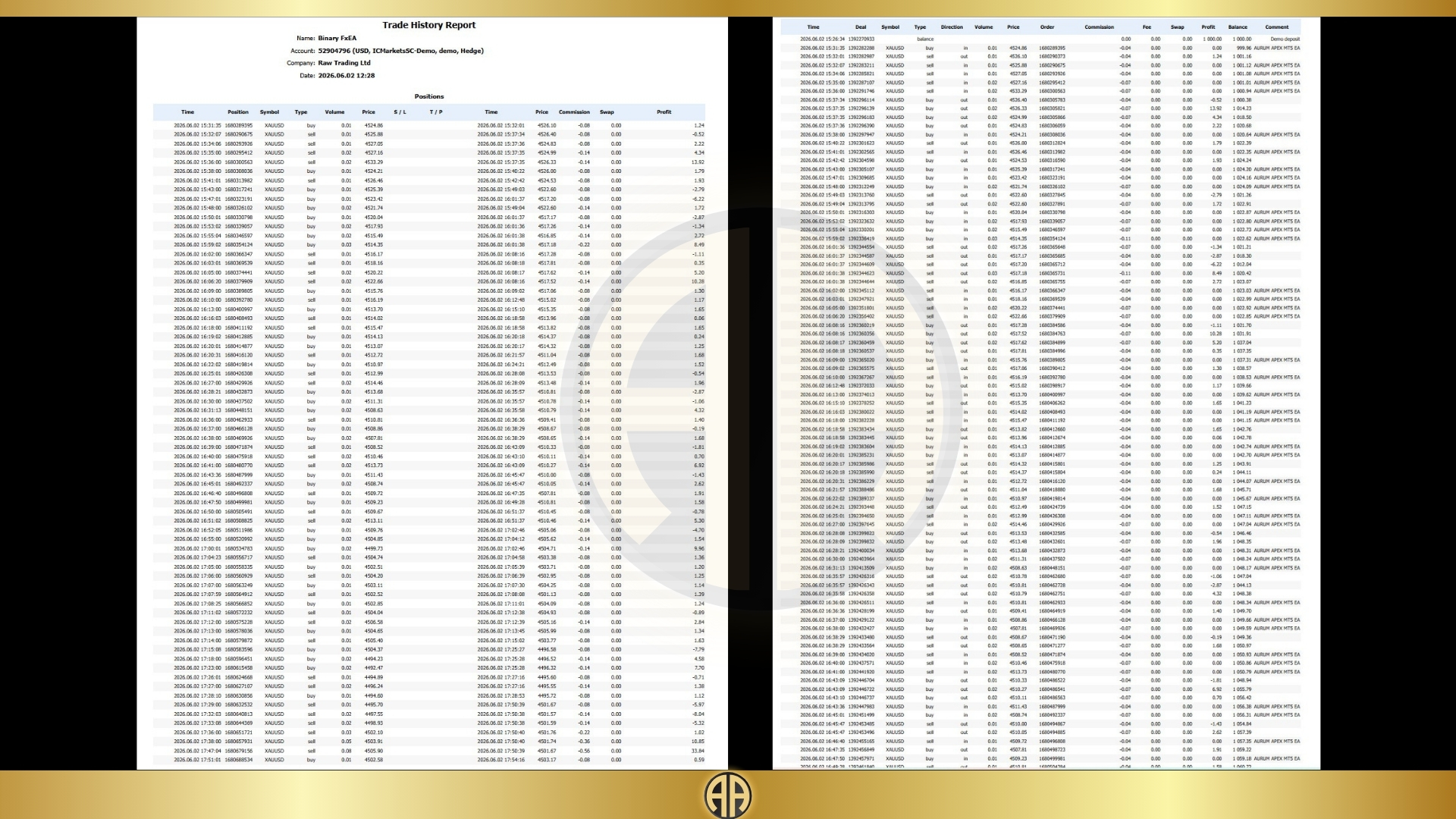
Task: Select the Trade History Report title
Action: pos(428,25)
